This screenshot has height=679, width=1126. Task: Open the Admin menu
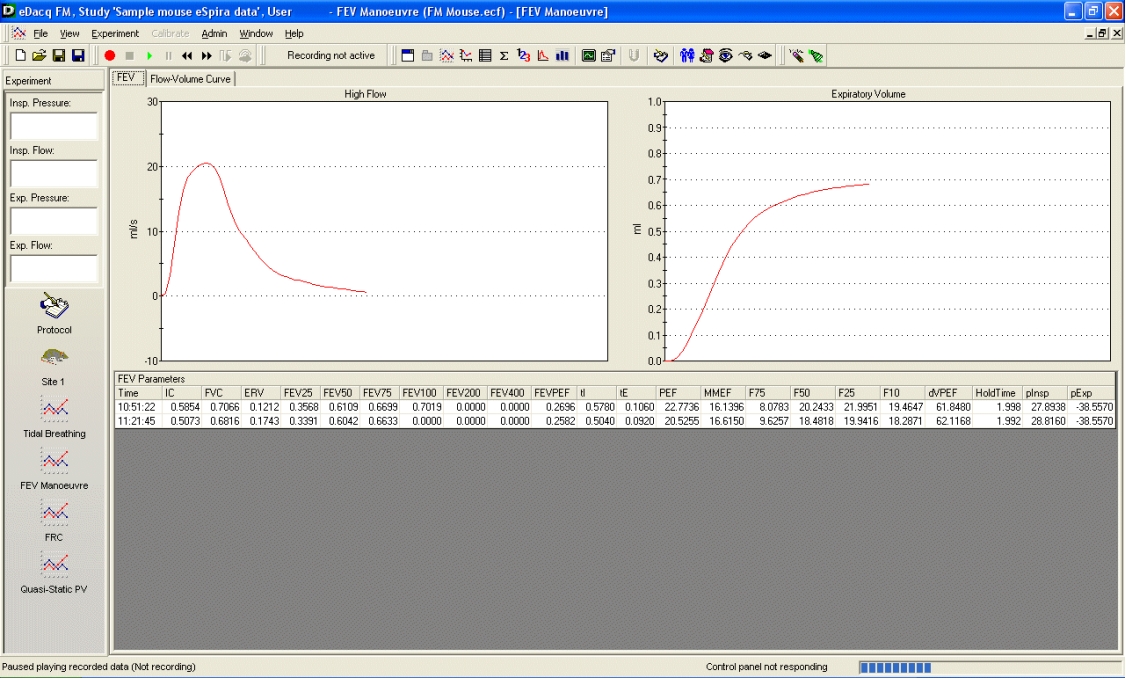(214, 33)
